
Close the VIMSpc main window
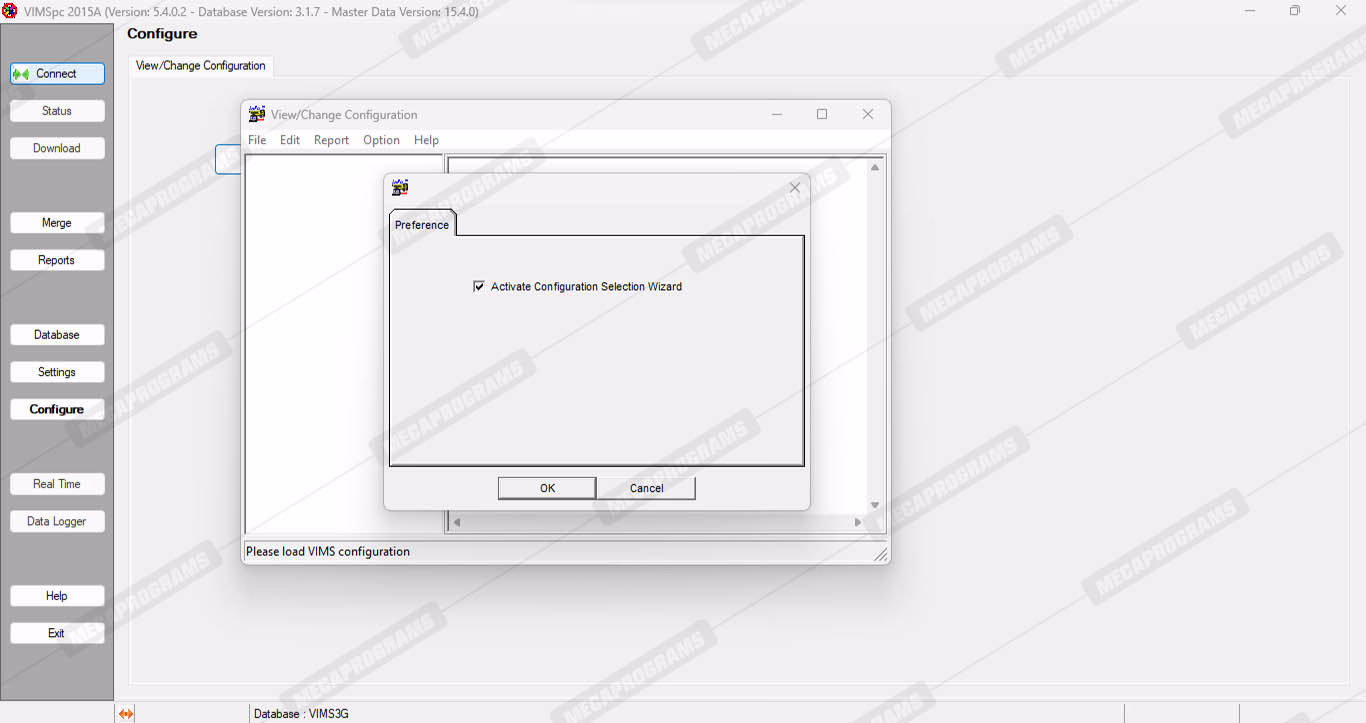tap(1341, 11)
